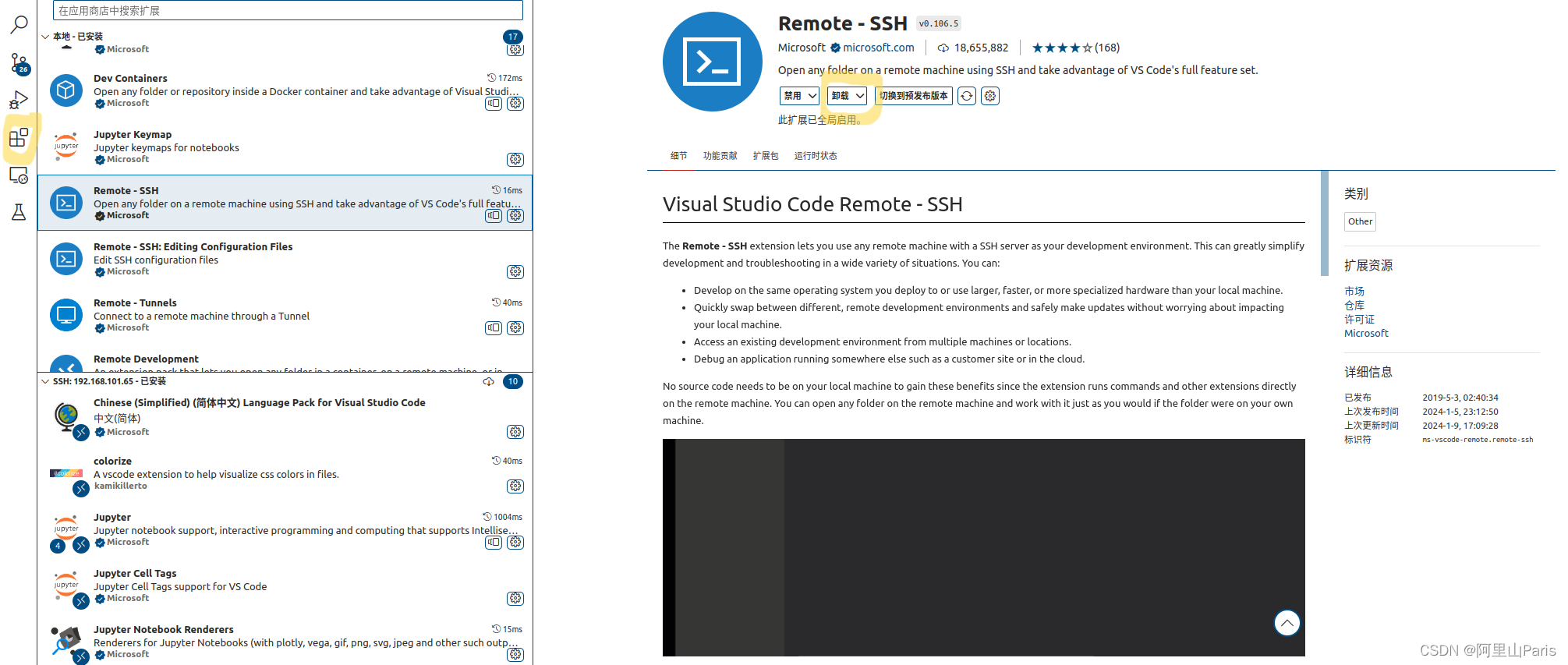Open gear menu for Jupyter Keymap
The width and height of the screenshot is (1568, 665).
(x=515, y=160)
